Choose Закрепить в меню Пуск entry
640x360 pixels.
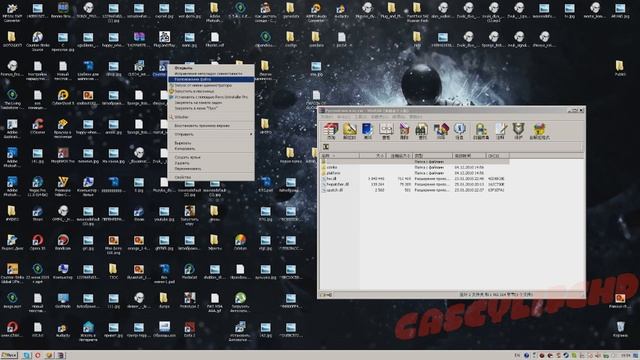tap(211, 109)
